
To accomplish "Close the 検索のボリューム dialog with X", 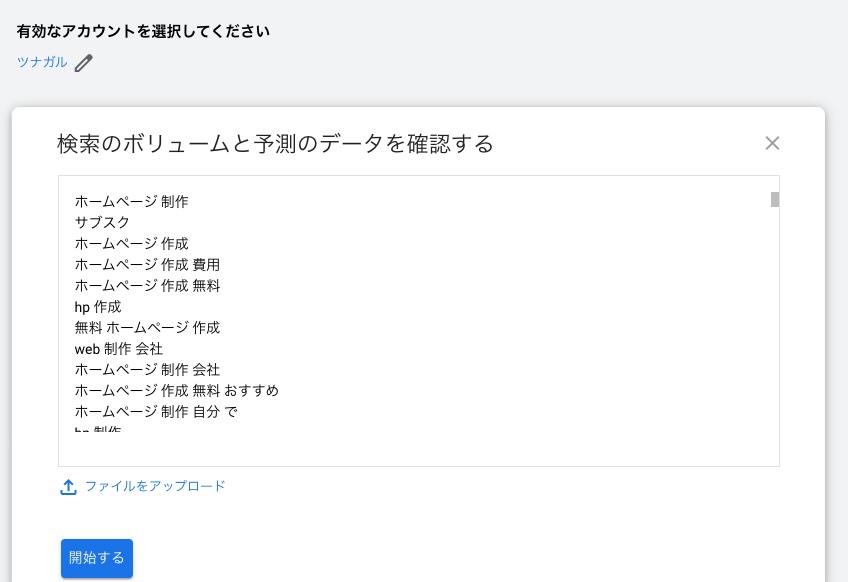I will pyautogui.click(x=772, y=143).
